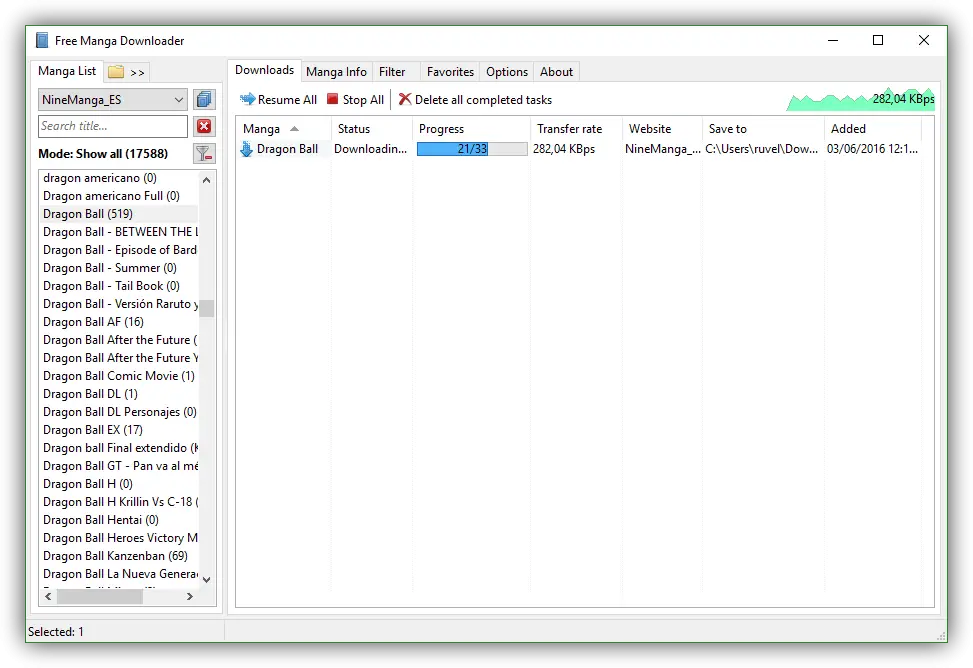Open the Options tab
Screen dimensions: 973x668
coord(507,72)
